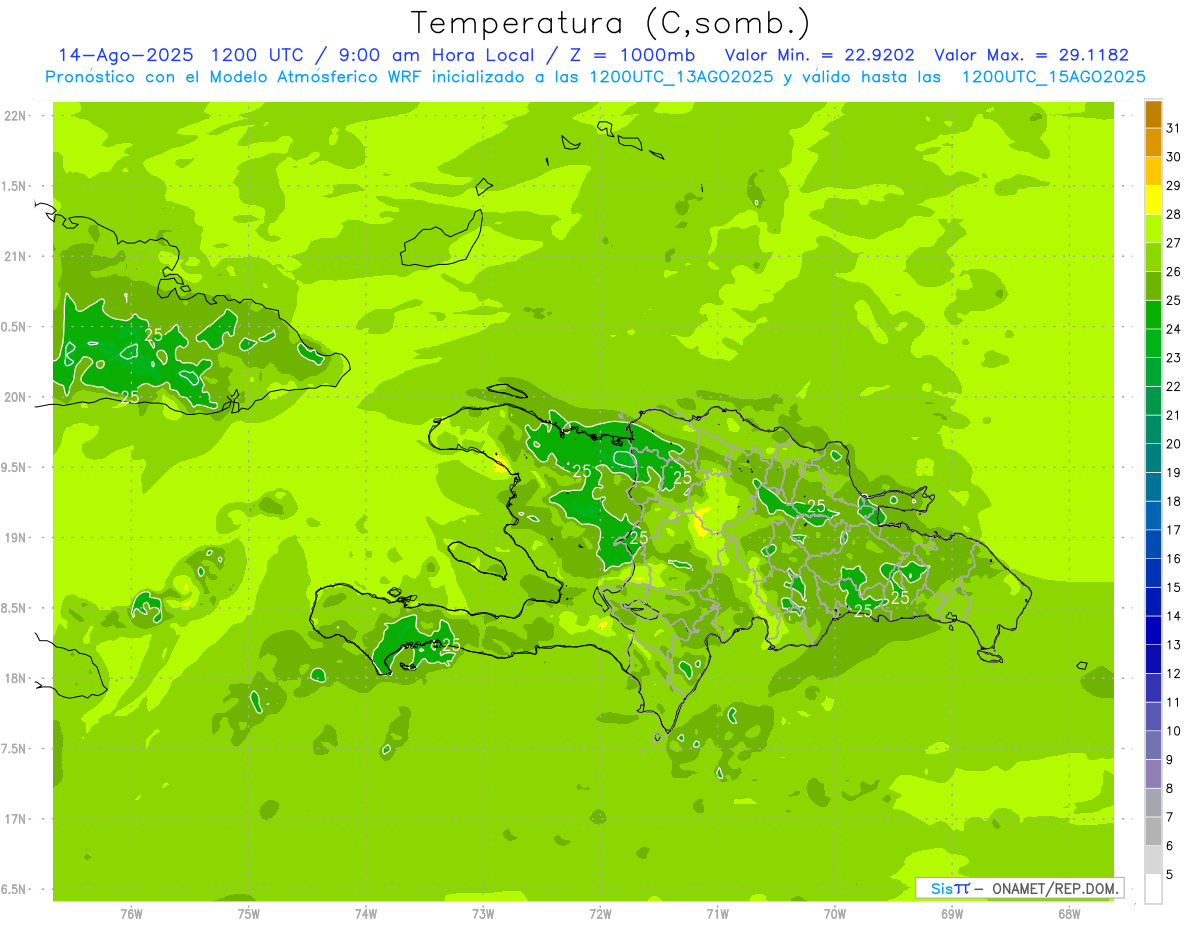Click the yellow legend band between 28 and 29

(1153, 200)
